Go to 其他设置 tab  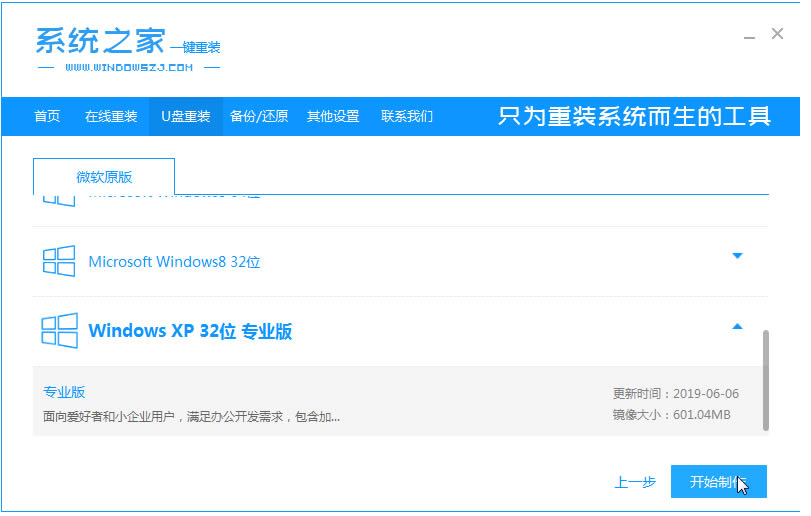coord(333,116)
